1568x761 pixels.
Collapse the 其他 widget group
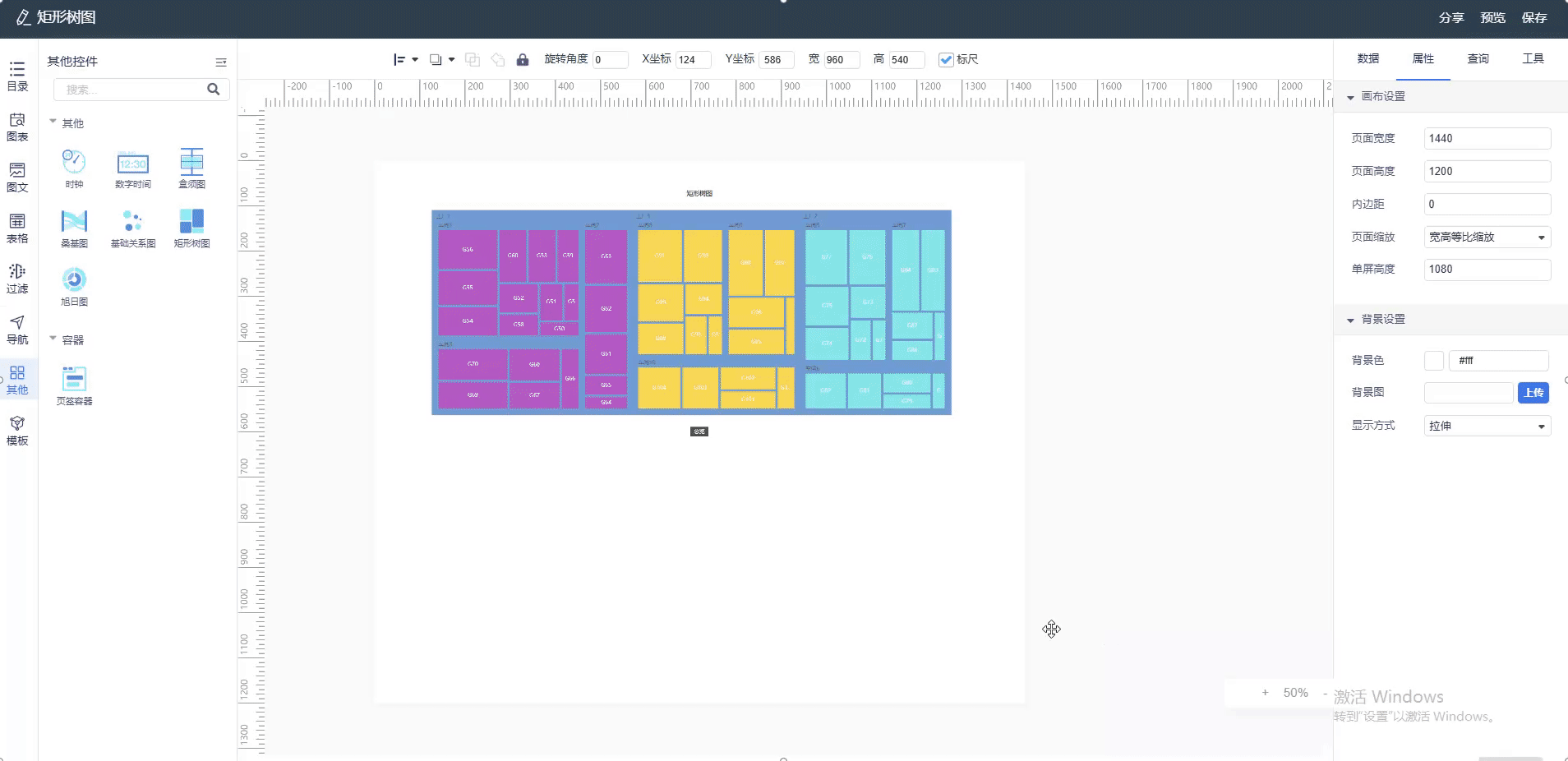tap(53, 122)
